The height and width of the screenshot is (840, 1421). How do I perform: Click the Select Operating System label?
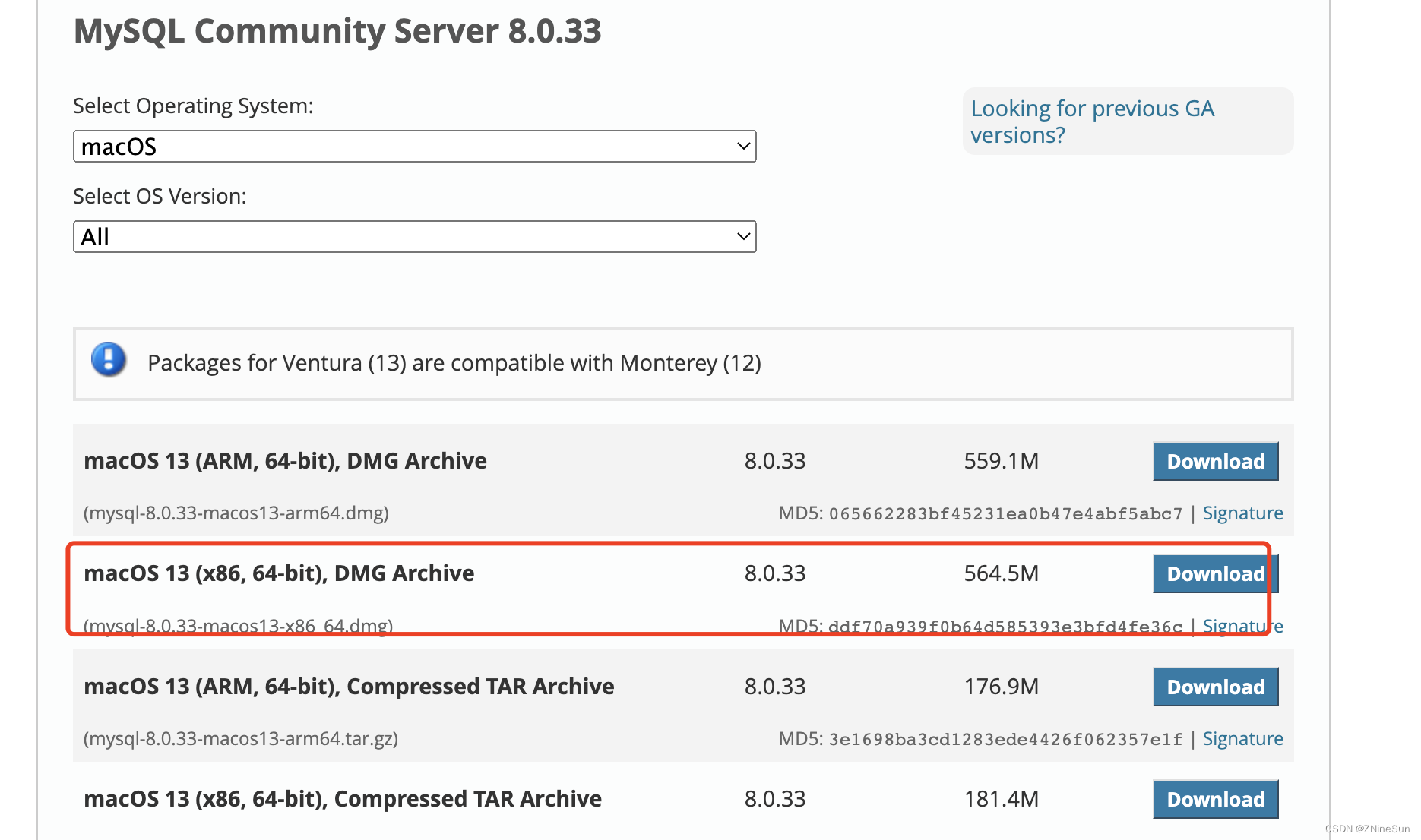[x=193, y=106]
